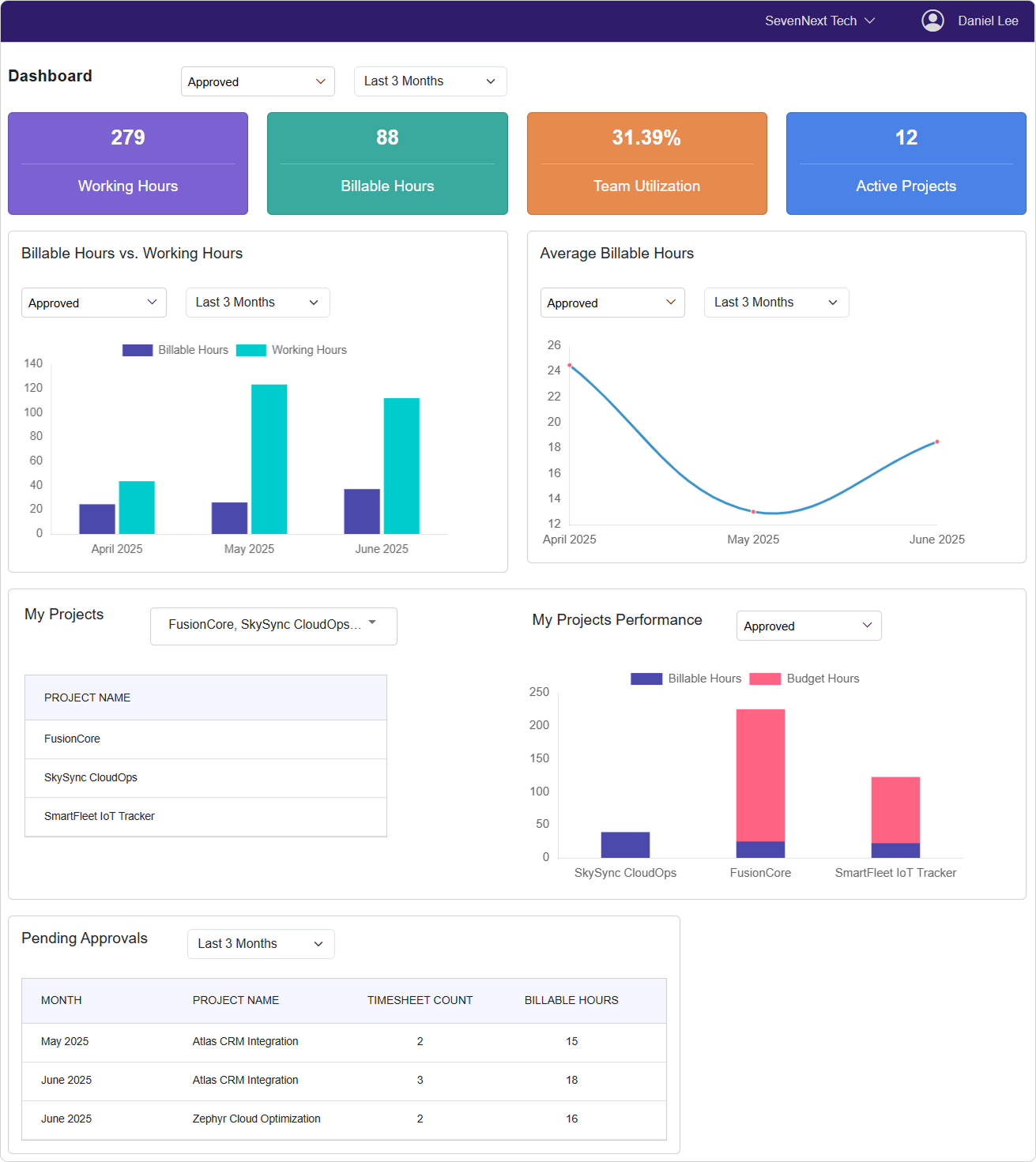1036x1162 pixels.
Task: Open My Projects Performance Approved dropdown
Action: click(808, 626)
